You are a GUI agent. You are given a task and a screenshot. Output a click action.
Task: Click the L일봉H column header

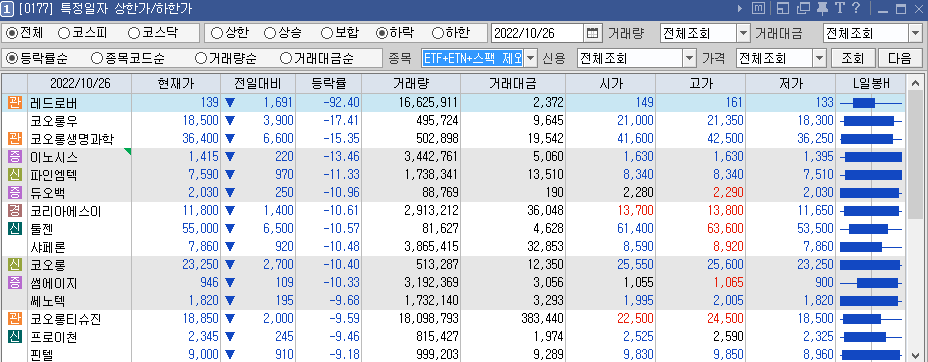871,83
